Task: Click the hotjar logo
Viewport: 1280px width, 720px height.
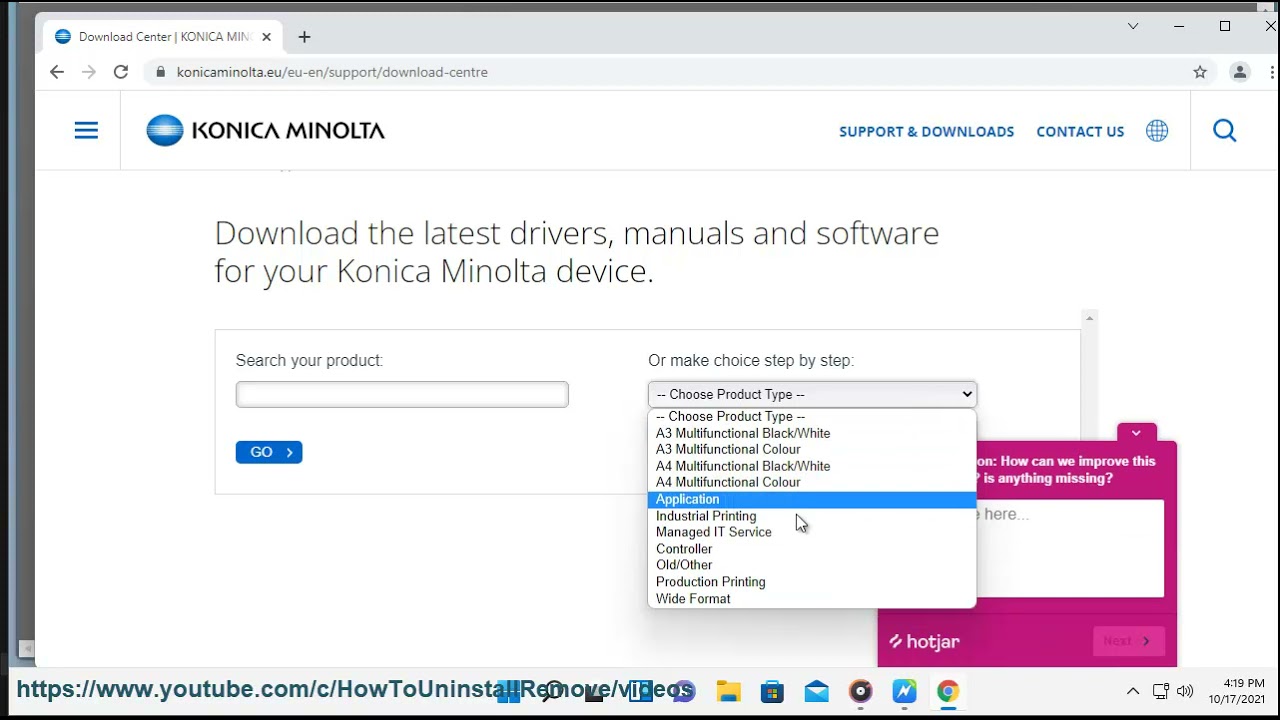Action: click(x=925, y=642)
